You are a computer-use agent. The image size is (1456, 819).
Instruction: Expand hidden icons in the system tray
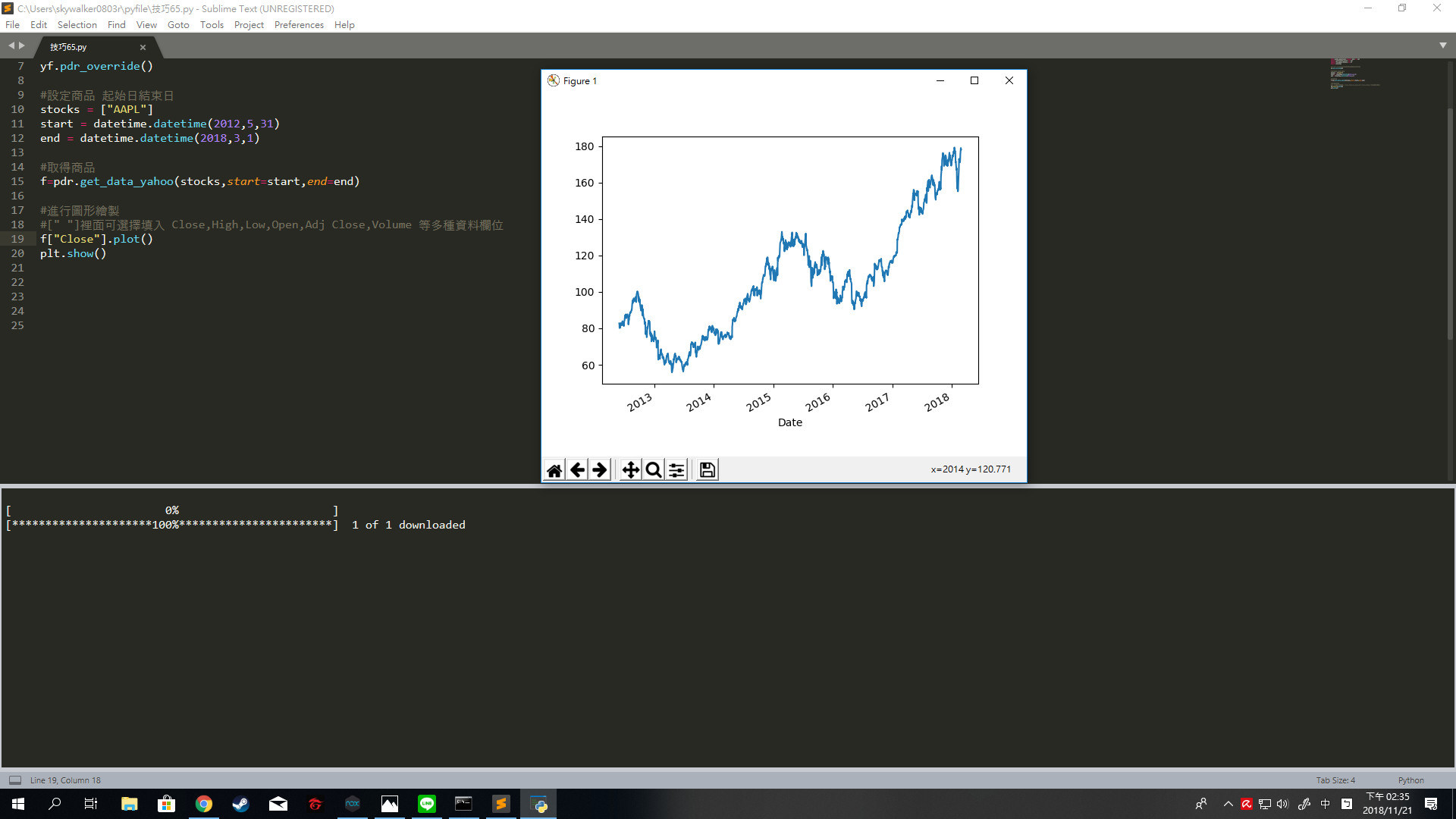coord(1228,804)
